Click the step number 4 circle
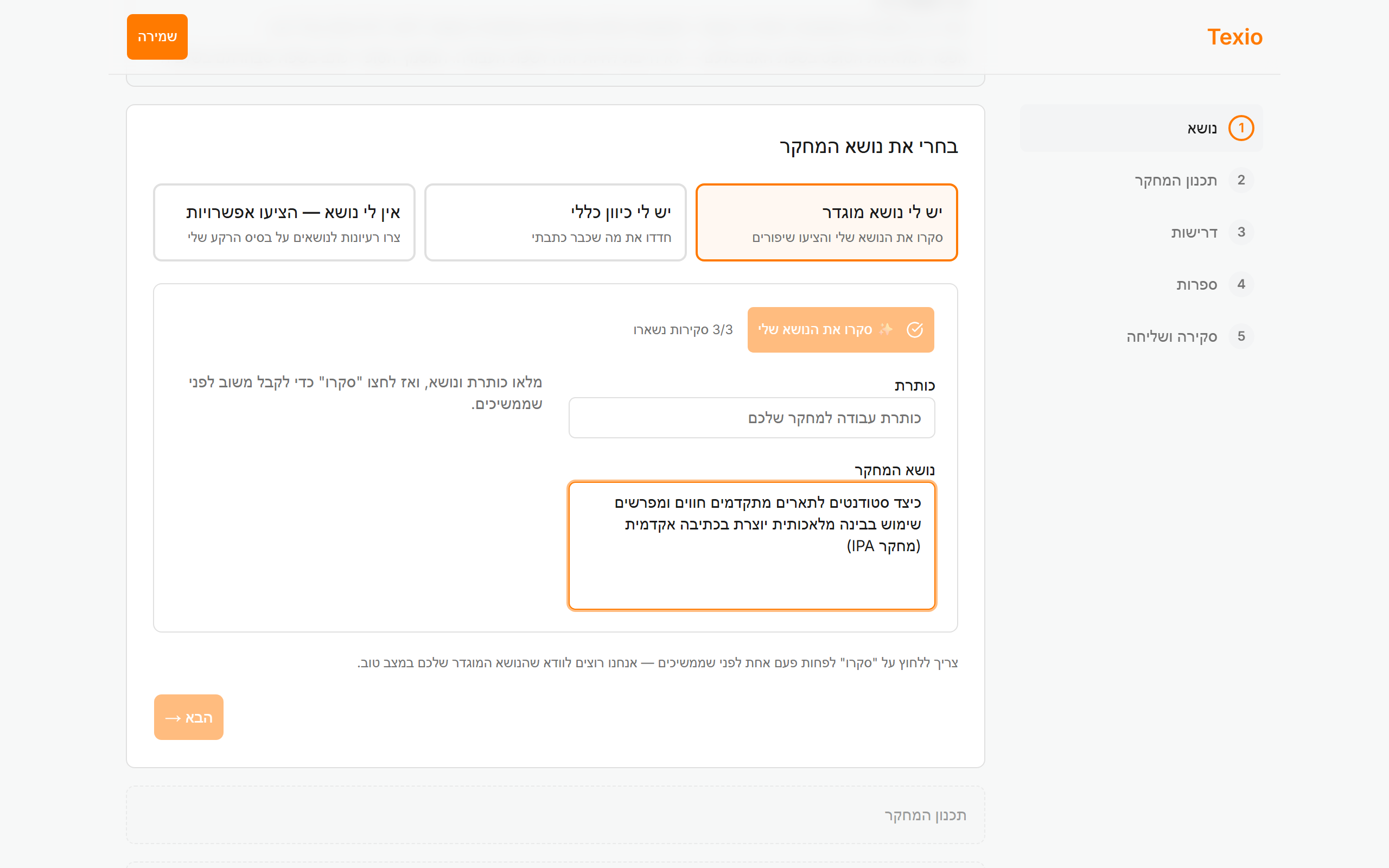Screen dimensions: 1389x868 (x=1241, y=284)
